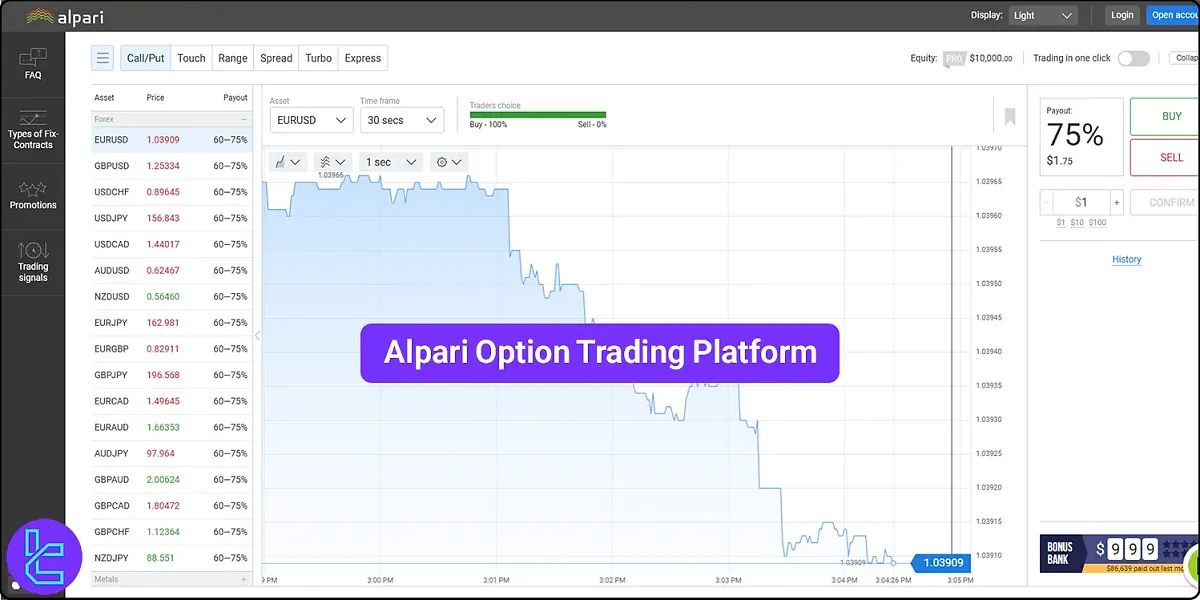Set trade amount to $100 using quick preset
1200x600 pixels.
pyautogui.click(x=1097, y=222)
